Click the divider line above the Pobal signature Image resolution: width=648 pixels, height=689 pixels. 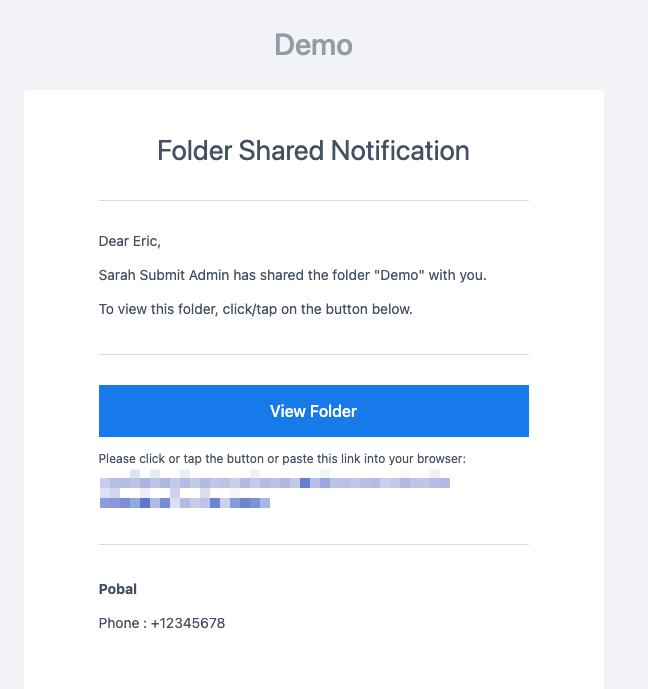coord(313,544)
